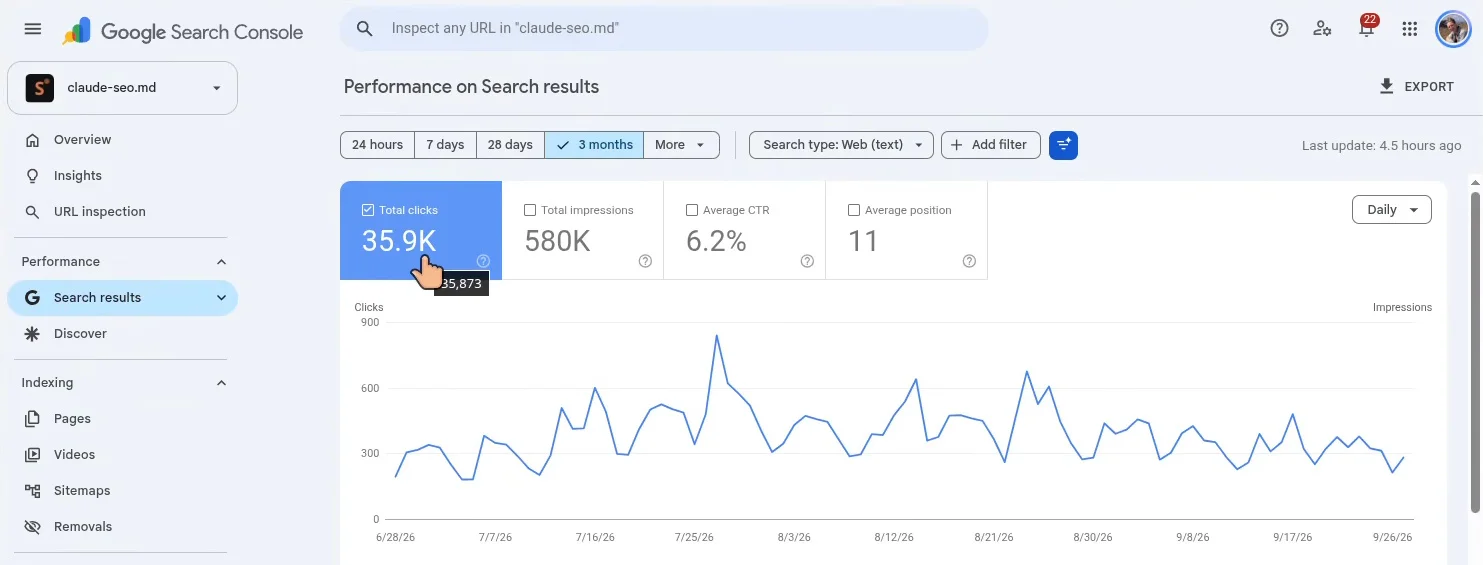Open the users and settings icon
This screenshot has height=565, width=1483.
tap(1322, 28)
